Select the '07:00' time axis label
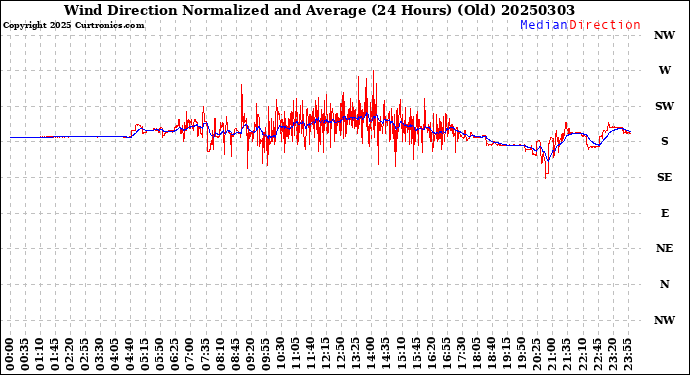This screenshot has width=690, height=375. [190, 354]
